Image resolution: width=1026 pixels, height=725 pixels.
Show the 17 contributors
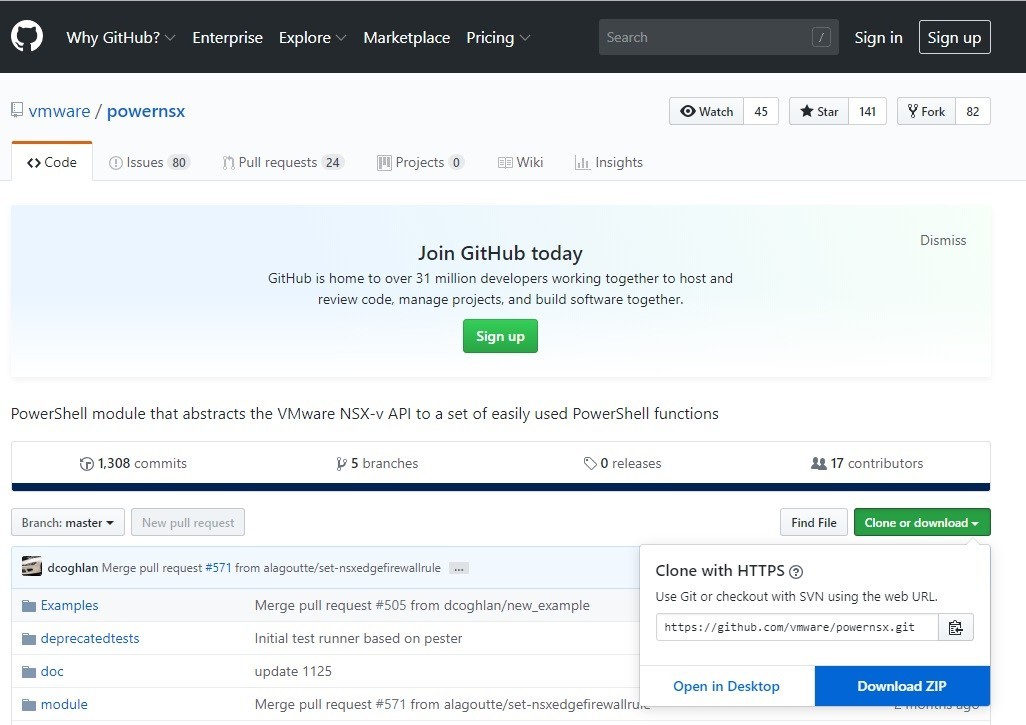867,464
